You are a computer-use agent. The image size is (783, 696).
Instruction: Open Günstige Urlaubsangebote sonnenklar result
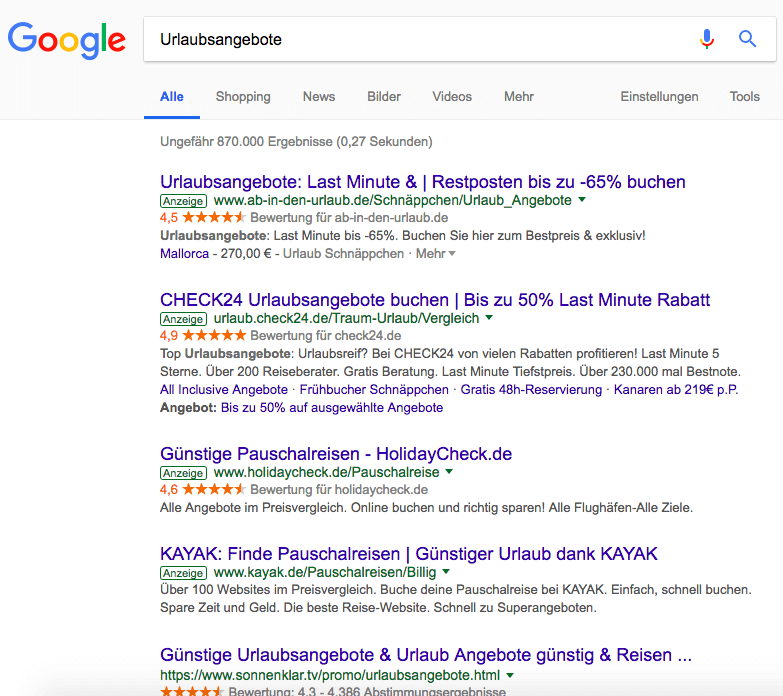pos(426,655)
